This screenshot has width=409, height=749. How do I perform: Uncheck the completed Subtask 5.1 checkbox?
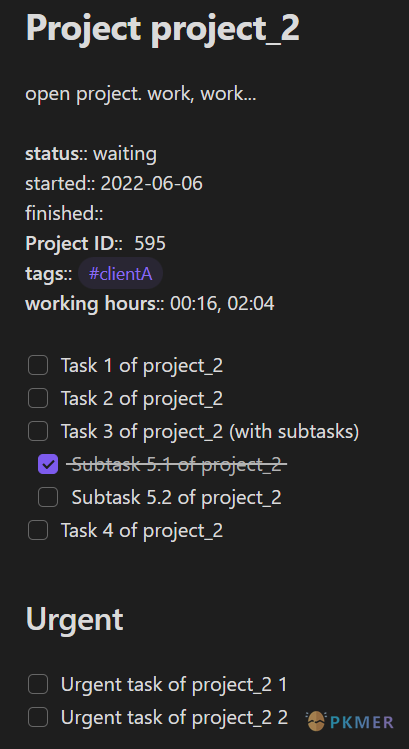coord(48,464)
